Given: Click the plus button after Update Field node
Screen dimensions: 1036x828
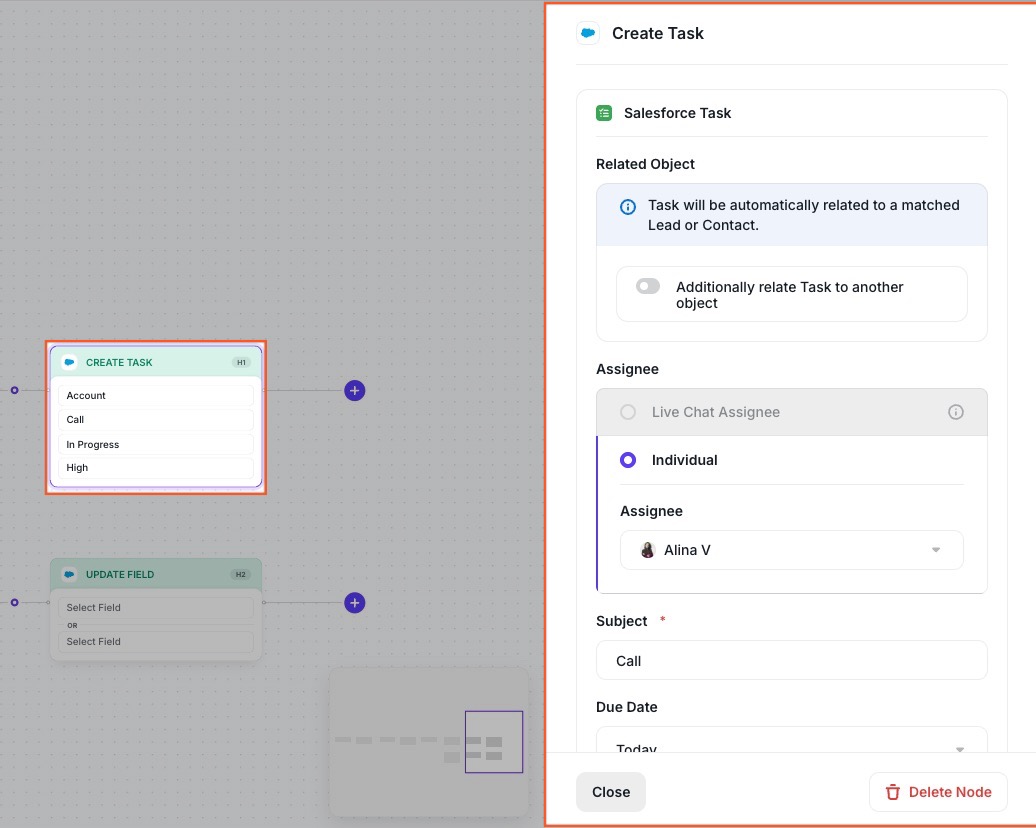Looking at the screenshot, I should 354,603.
